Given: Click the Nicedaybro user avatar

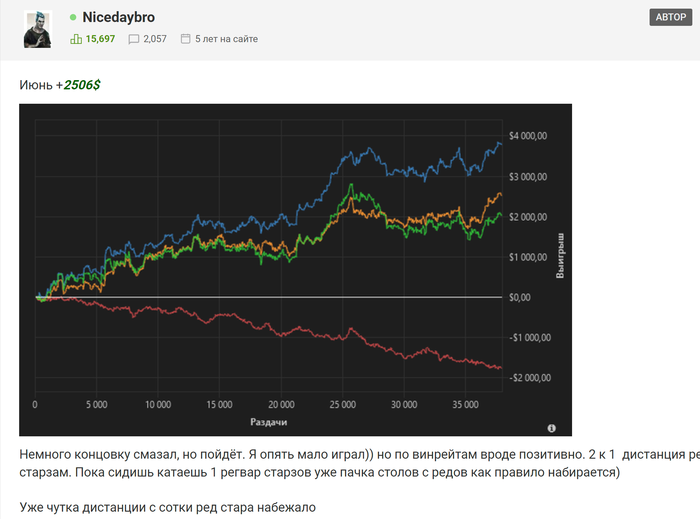Looking at the screenshot, I should click(x=37, y=29).
